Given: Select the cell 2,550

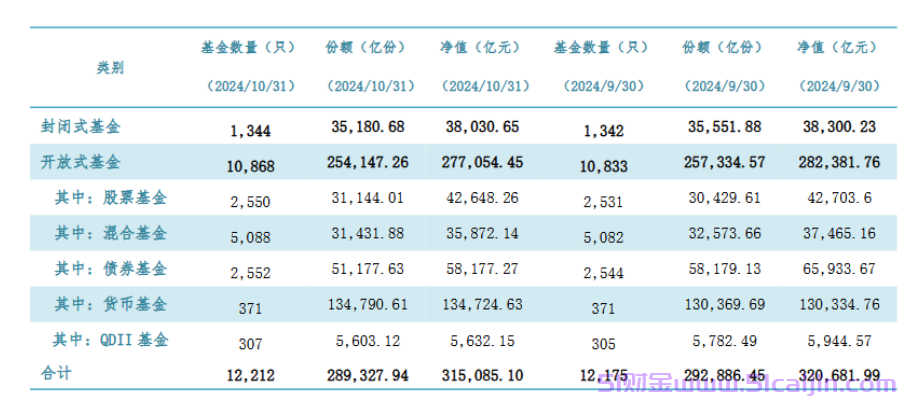Looking at the screenshot, I should 250,202.
